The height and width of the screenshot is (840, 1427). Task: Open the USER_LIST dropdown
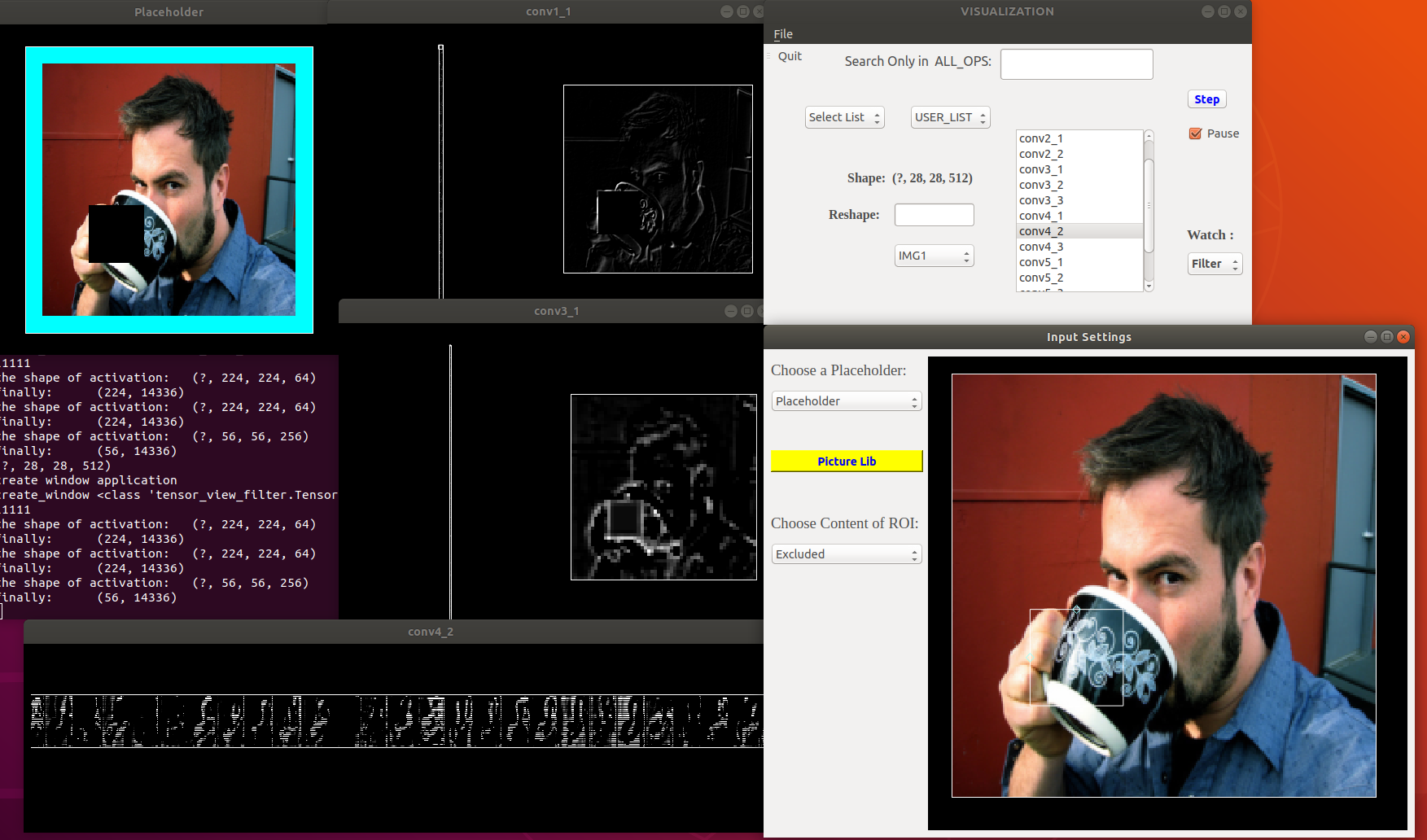[x=950, y=117]
